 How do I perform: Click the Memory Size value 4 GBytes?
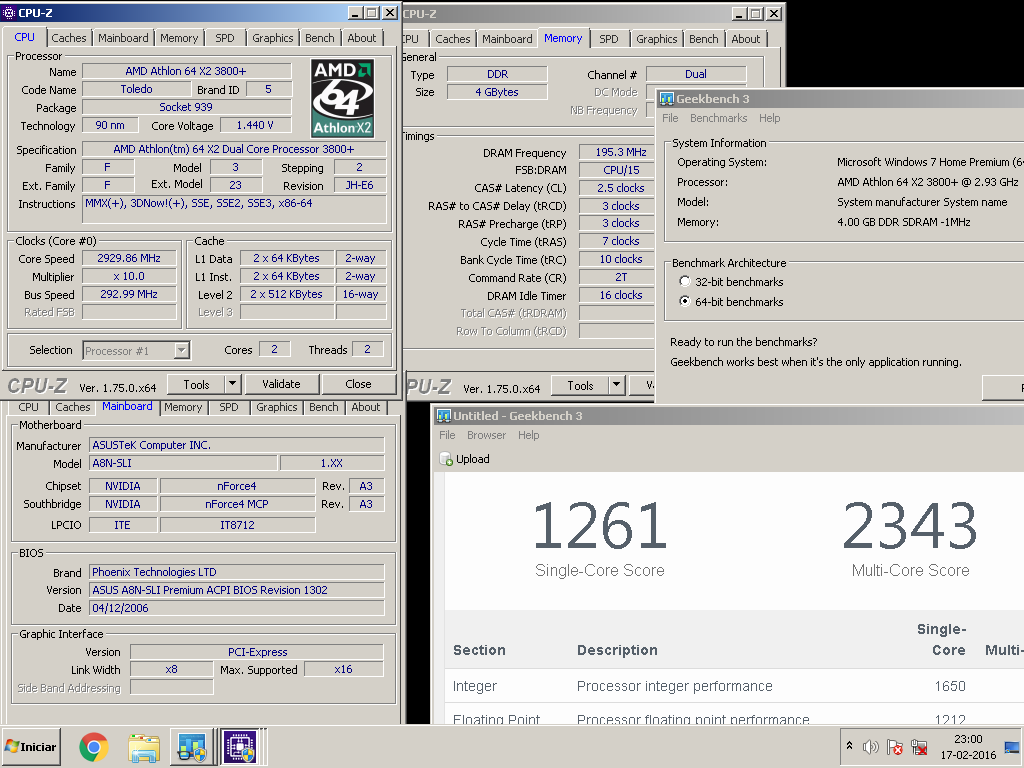[x=497, y=92]
